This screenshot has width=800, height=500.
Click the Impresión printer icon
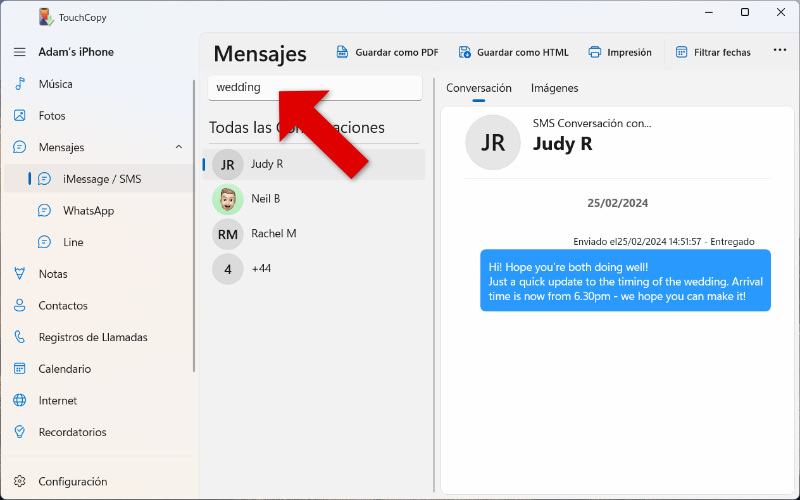click(x=594, y=52)
